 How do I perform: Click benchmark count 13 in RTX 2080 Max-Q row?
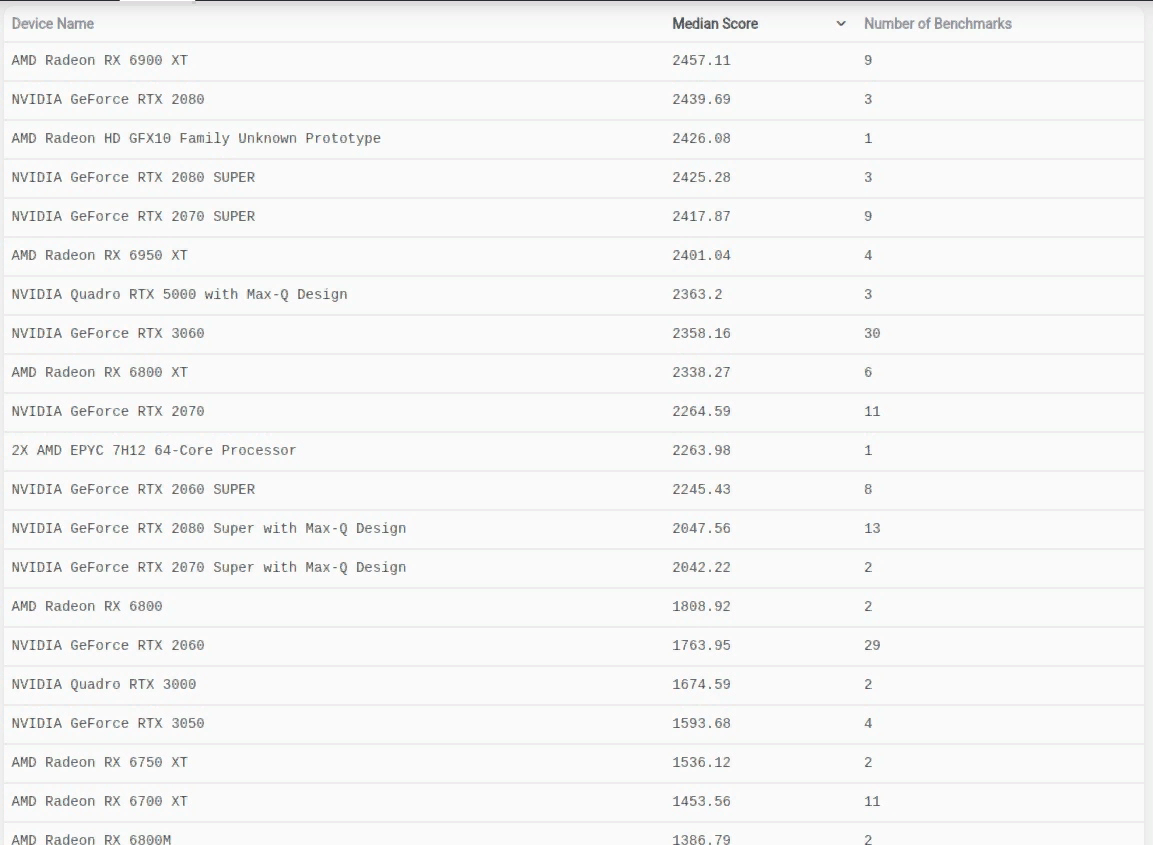point(872,528)
